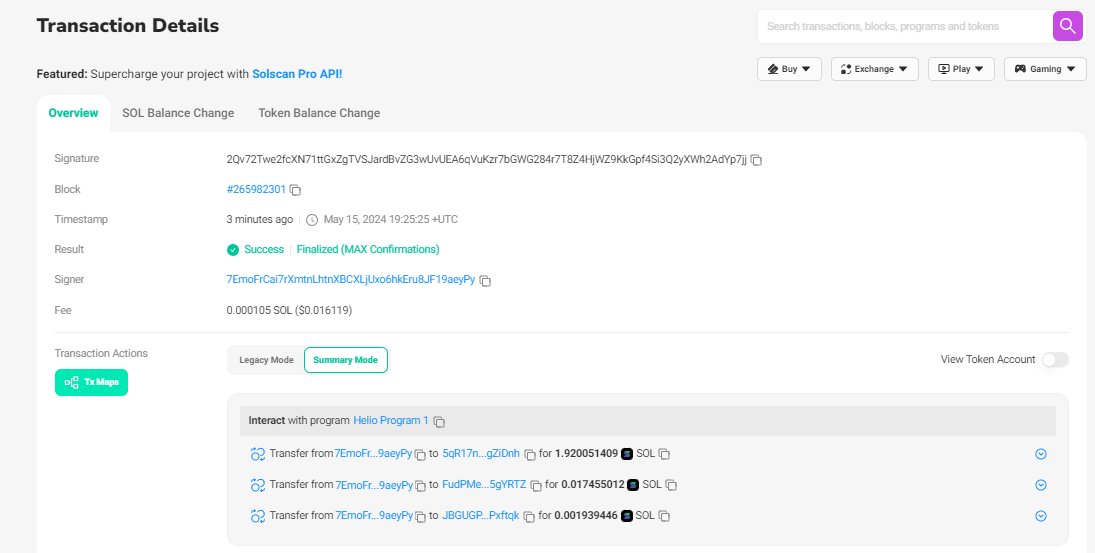Viewport: 1095px width, 553px height.
Task: Copy recipient 5qR17n...gZiDnh address
Action: (x=530, y=455)
